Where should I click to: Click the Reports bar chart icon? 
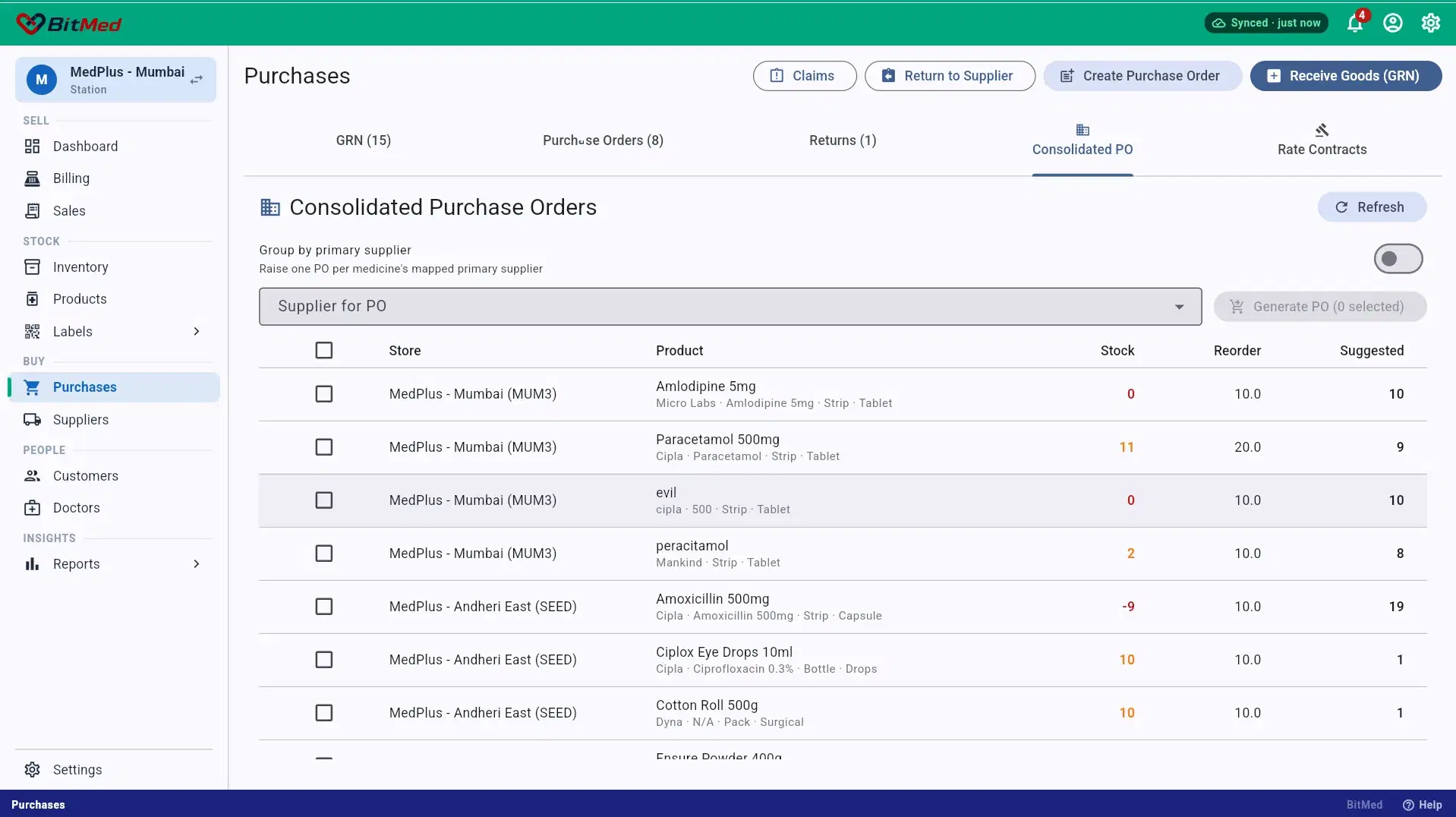(x=32, y=564)
